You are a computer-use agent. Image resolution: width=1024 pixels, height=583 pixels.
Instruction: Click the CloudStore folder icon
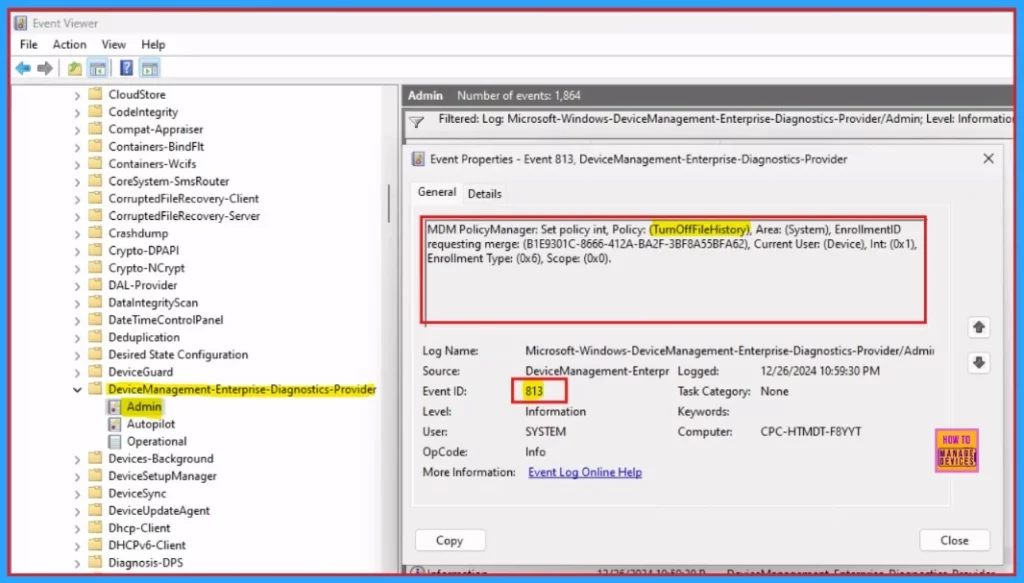coord(95,94)
